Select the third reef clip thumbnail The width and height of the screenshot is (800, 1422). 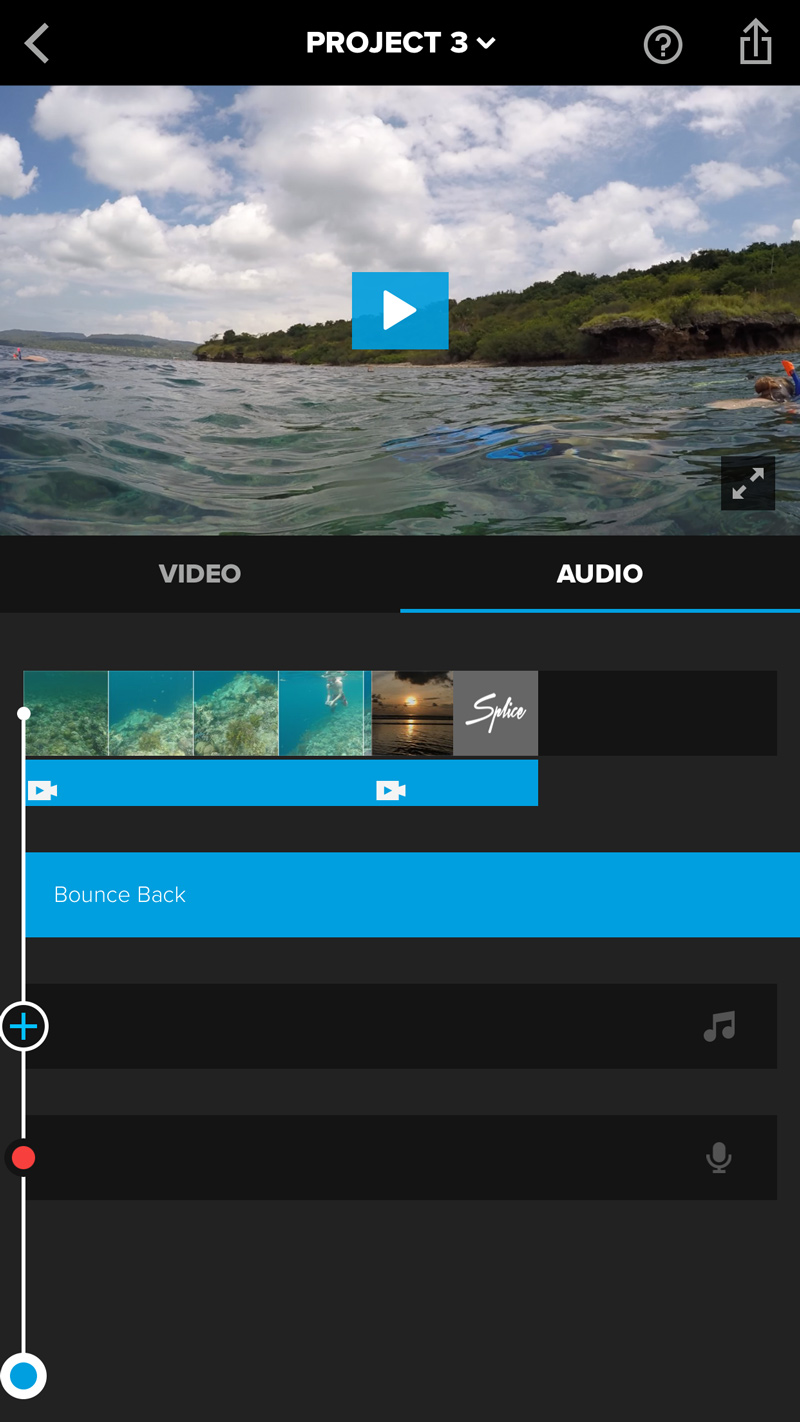[236, 713]
